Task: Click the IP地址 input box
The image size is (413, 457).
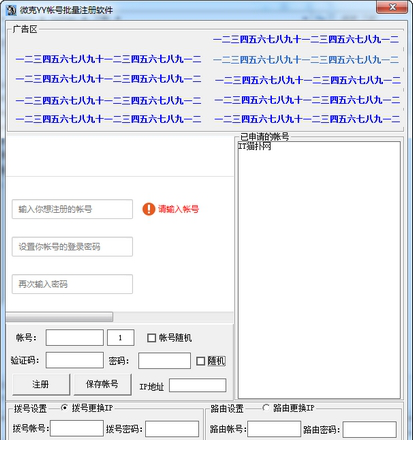Action: pyautogui.click(x=198, y=385)
